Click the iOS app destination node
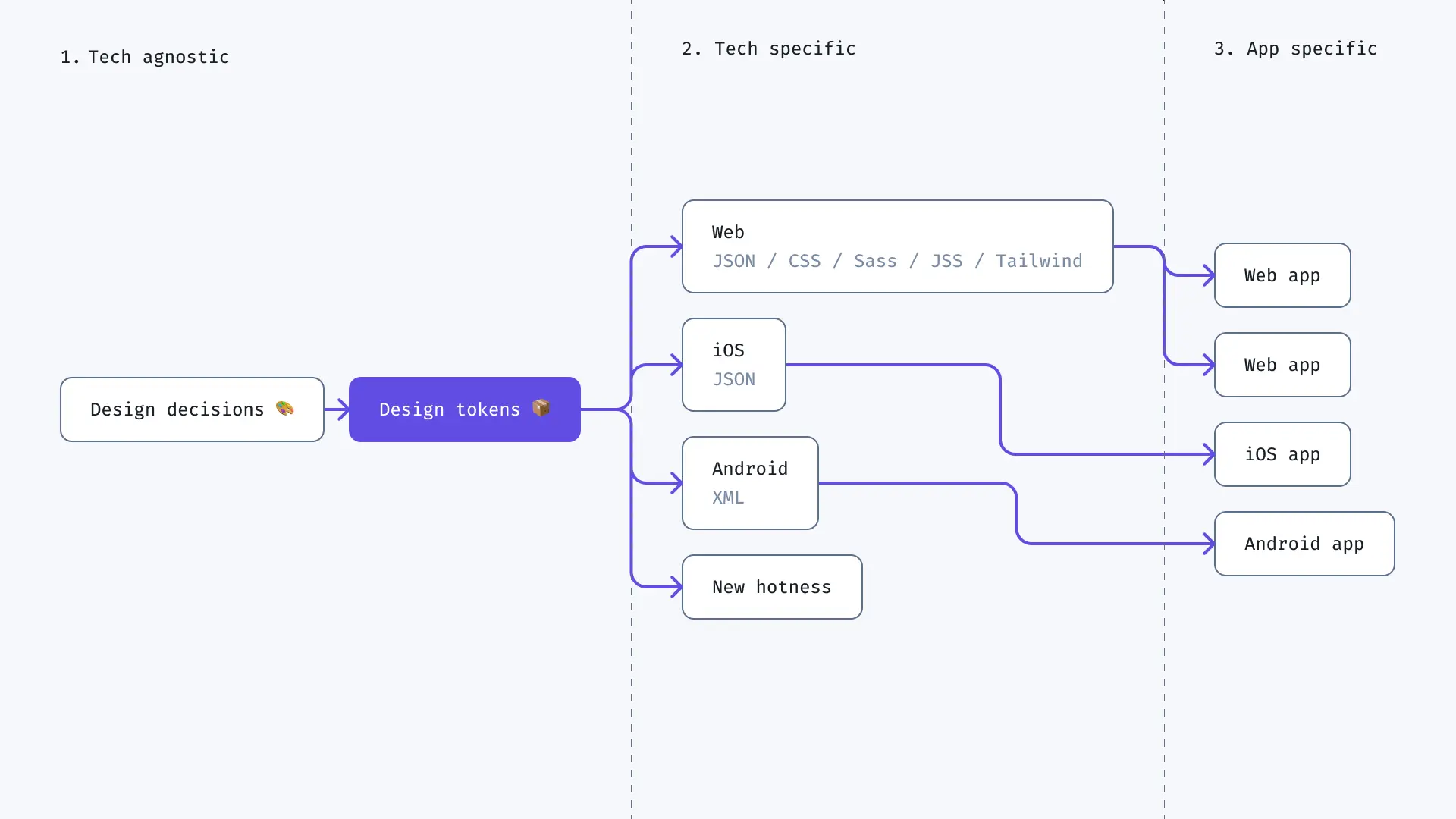 click(x=1283, y=454)
